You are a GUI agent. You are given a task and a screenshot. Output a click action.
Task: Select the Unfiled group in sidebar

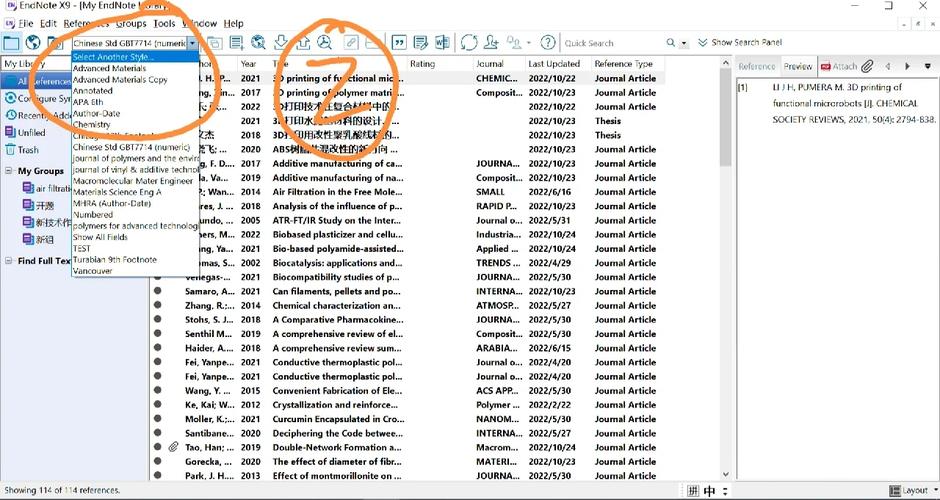[x=31, y=132]
